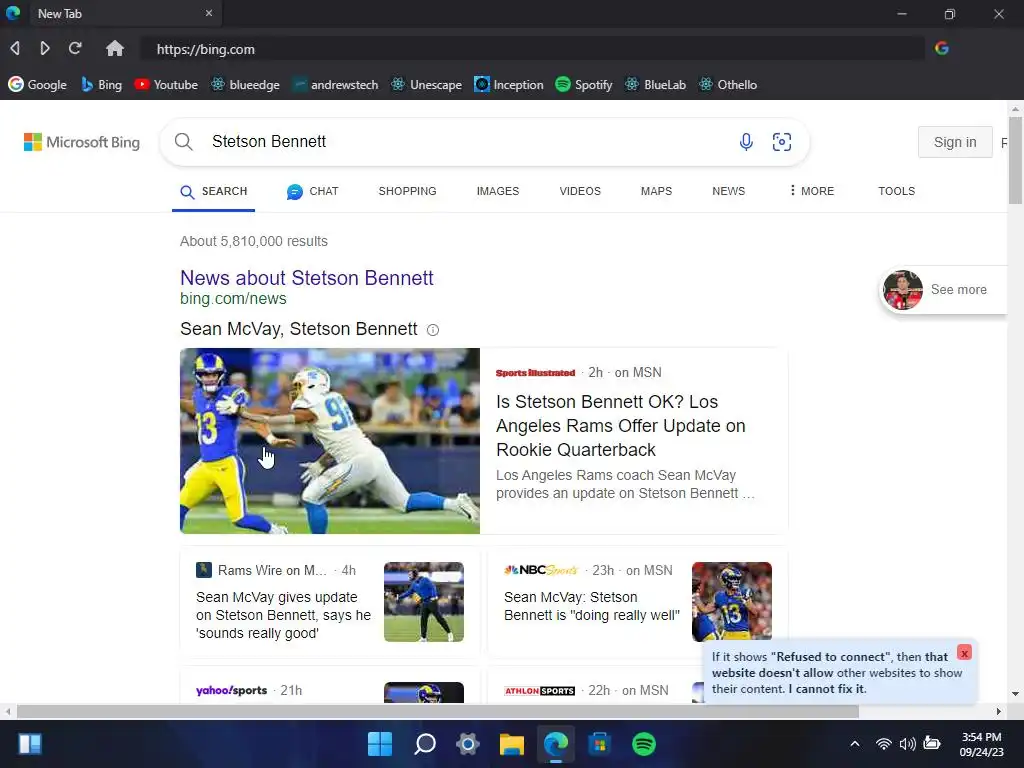Switch to the CHAT tab
The height and width of the screenshot is (768, 1024).
[313, 191]
